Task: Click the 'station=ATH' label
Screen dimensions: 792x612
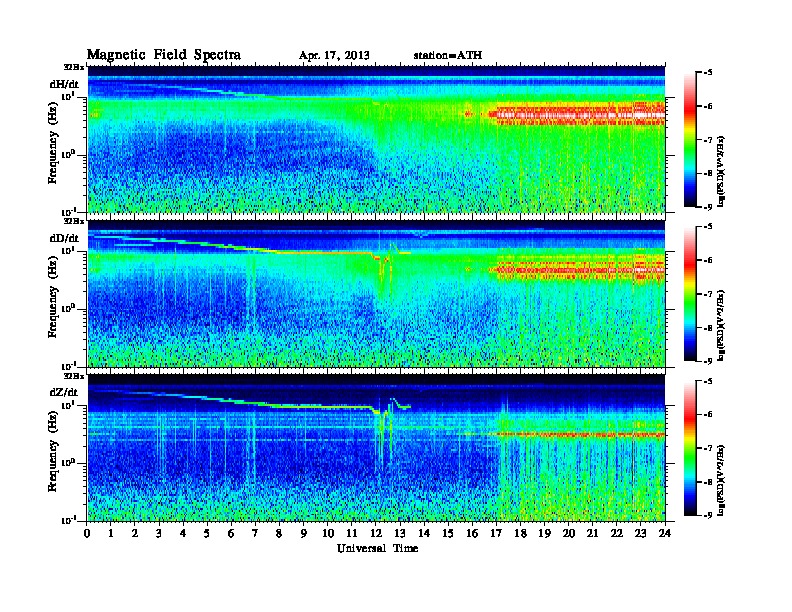Action: pos(448,55)
